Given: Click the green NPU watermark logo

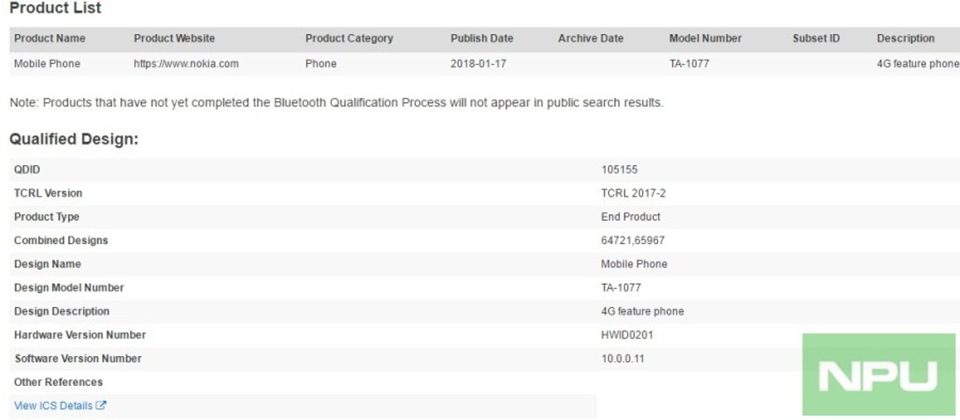Looking at the screenshot, I should pyautogui.click(x=879, y=375).
